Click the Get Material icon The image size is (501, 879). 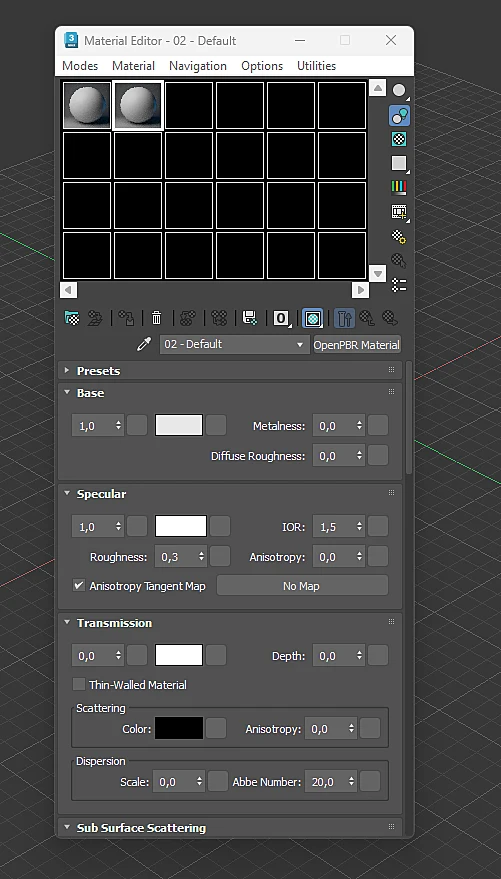72,318
